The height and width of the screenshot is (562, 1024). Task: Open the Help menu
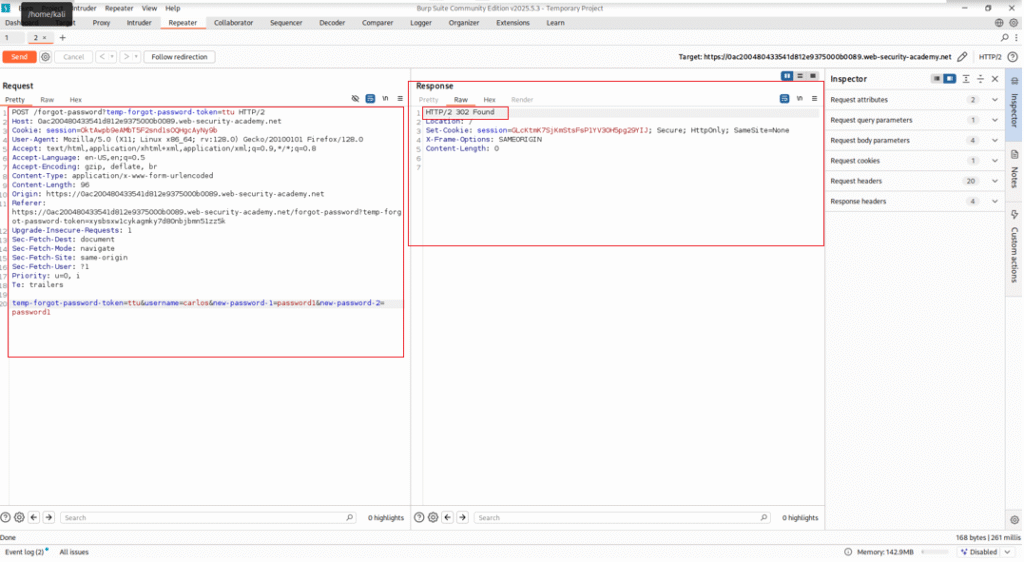[172, 8]
